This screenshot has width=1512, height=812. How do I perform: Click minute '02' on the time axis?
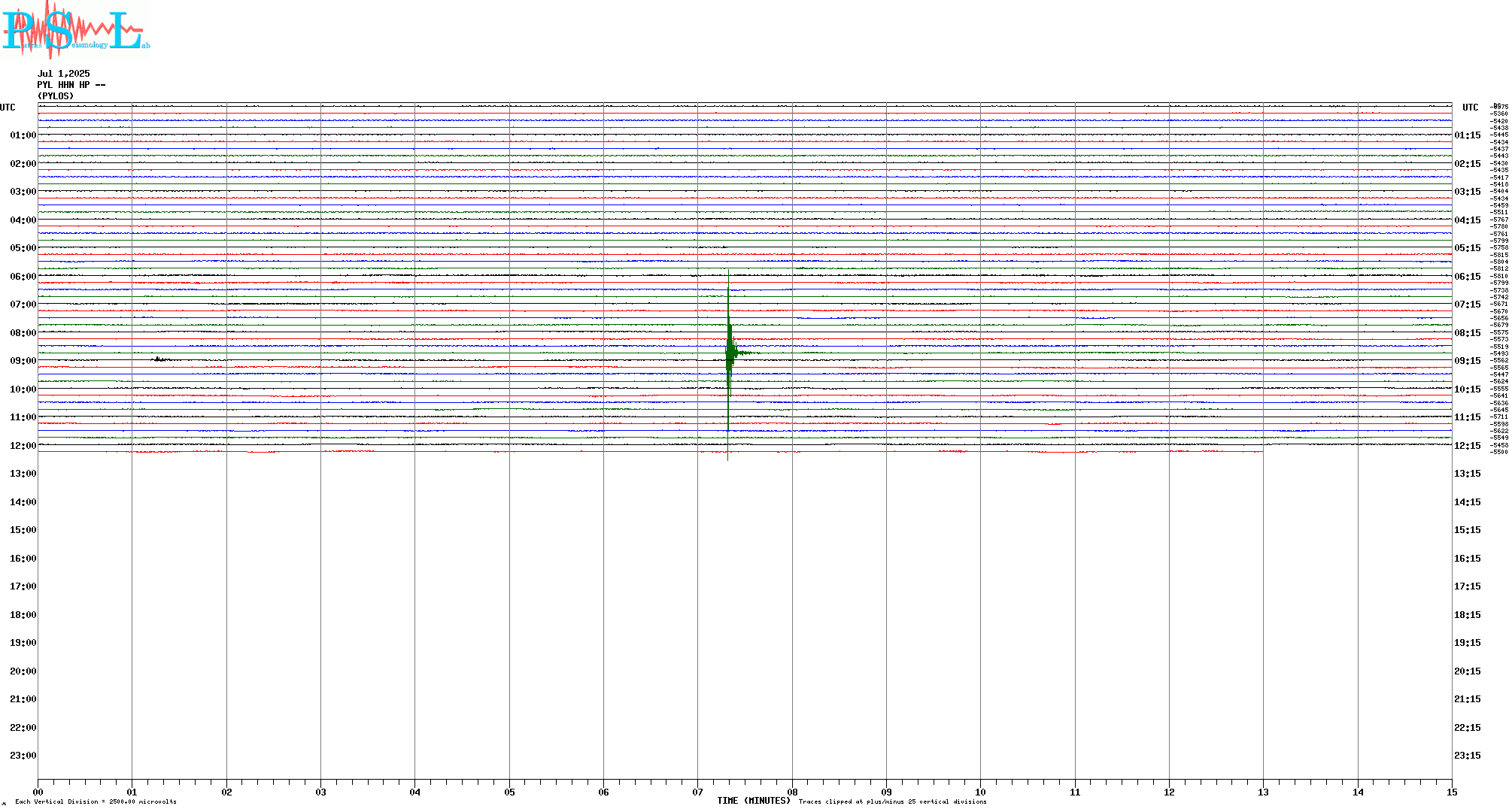[x=226, y=792]
